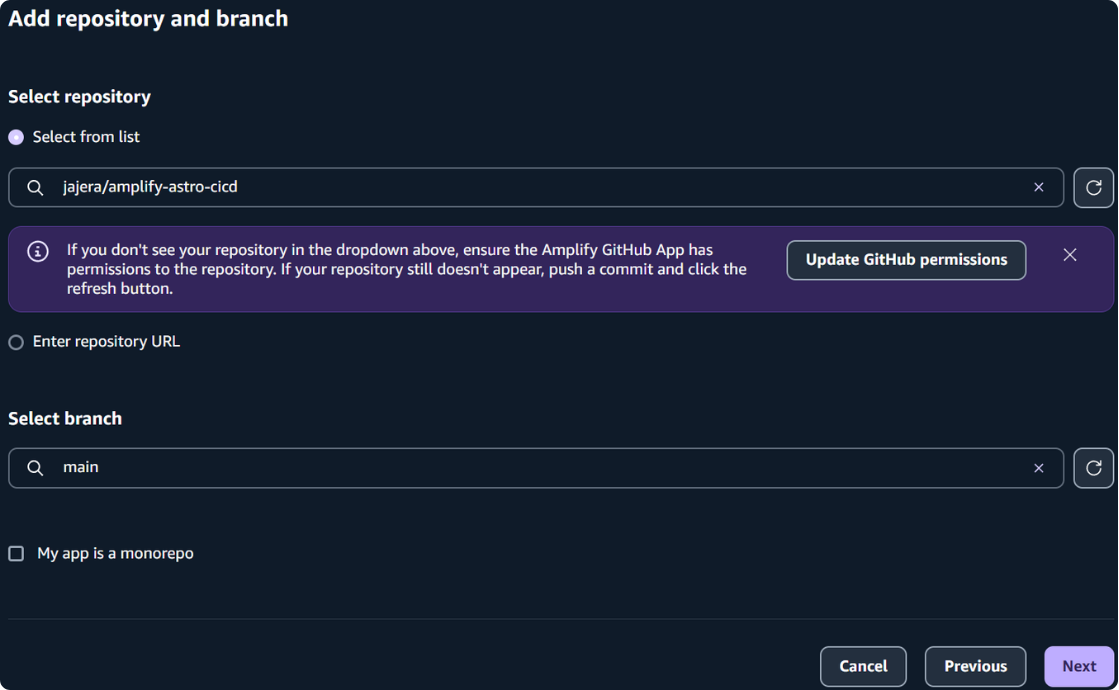Proceed with the Next button
Image resolution: width=1119 pixels, height=690 pixels.
click(x=1078, y=666)
